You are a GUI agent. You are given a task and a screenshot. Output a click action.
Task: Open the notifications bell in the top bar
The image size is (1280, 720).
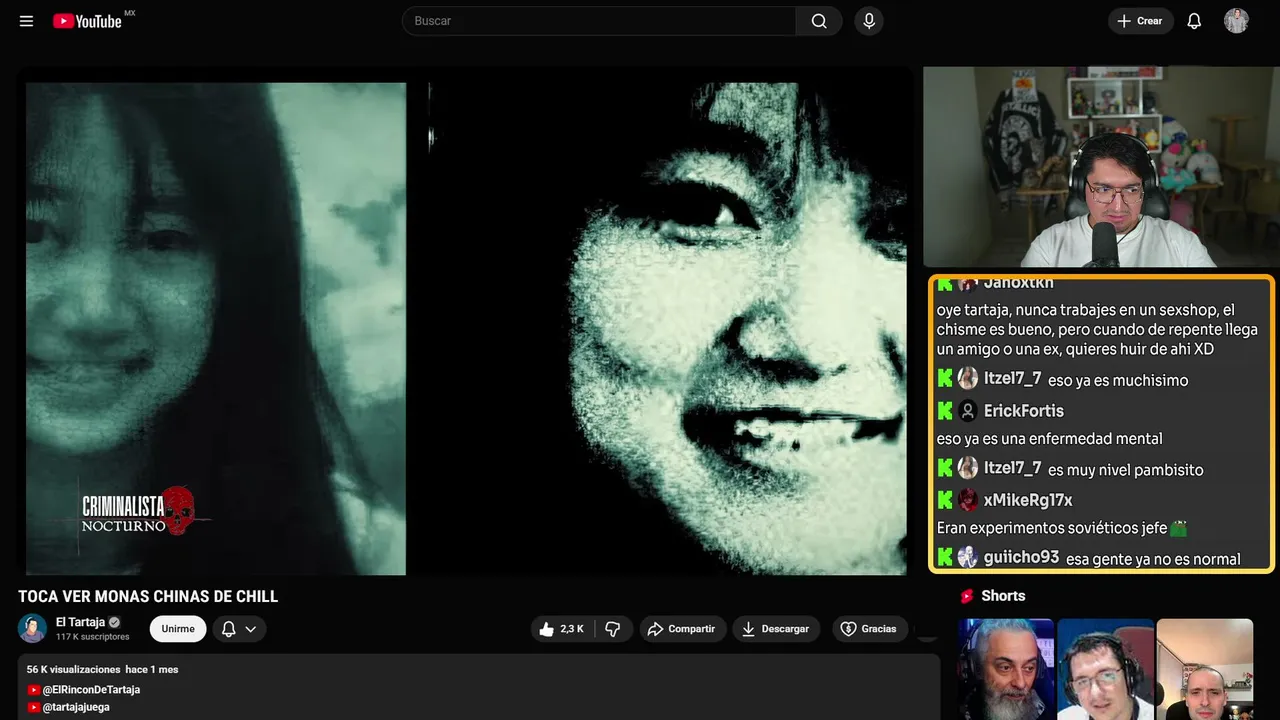pyautogui.click(x=1194, y=21)
